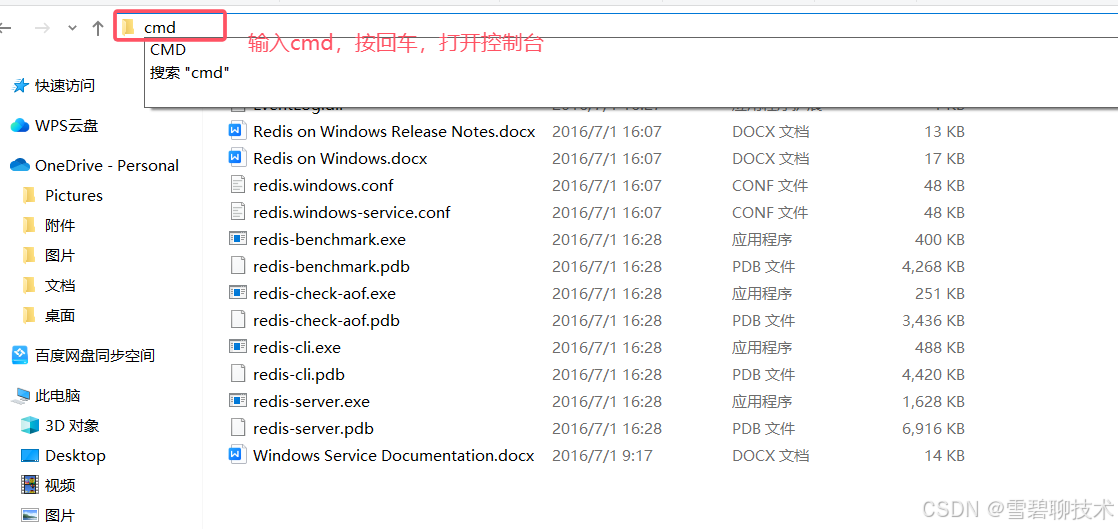Click the Pictures folder icon
The width and height of the screenshot is (1118, 529).
(x=29, y=195)
